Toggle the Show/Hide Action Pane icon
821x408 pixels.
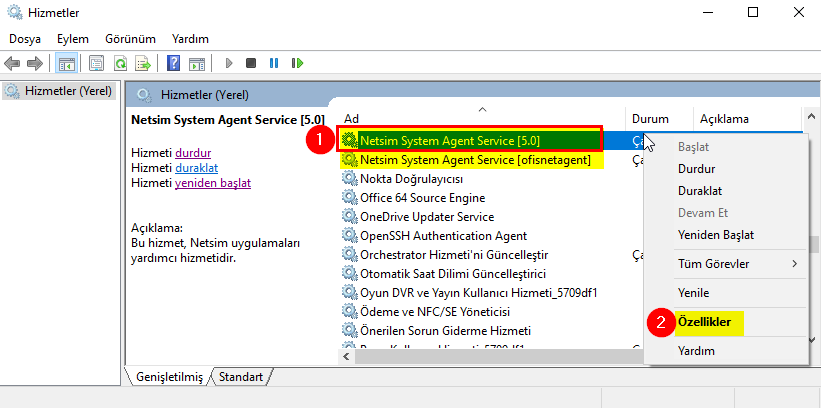[197, 64]
